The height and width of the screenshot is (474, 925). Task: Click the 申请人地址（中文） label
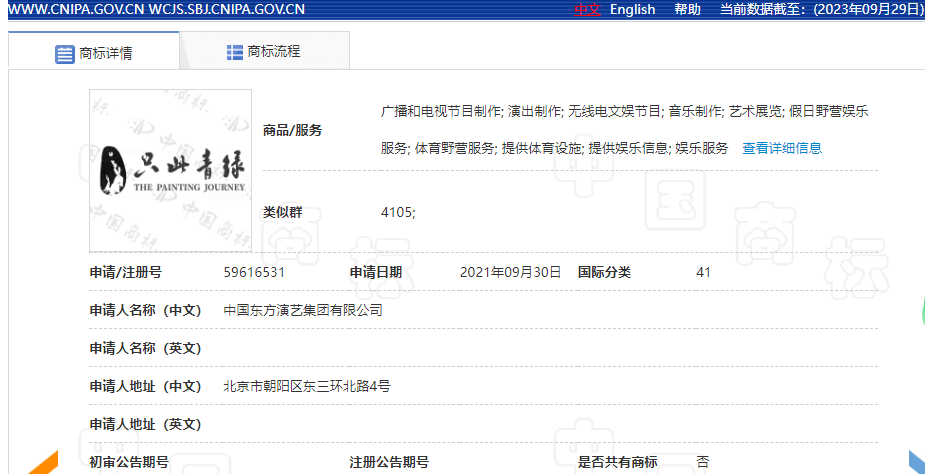(x=145, y=387)
